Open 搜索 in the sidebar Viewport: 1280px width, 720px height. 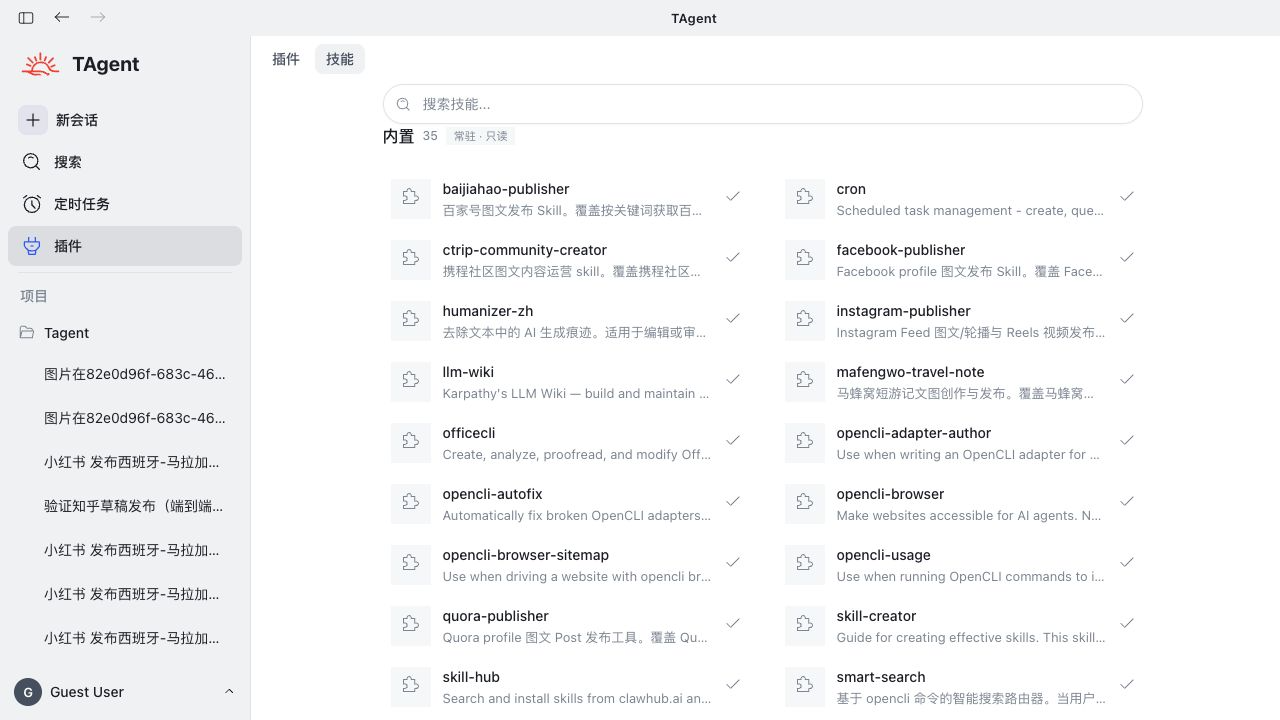point(125,162)
